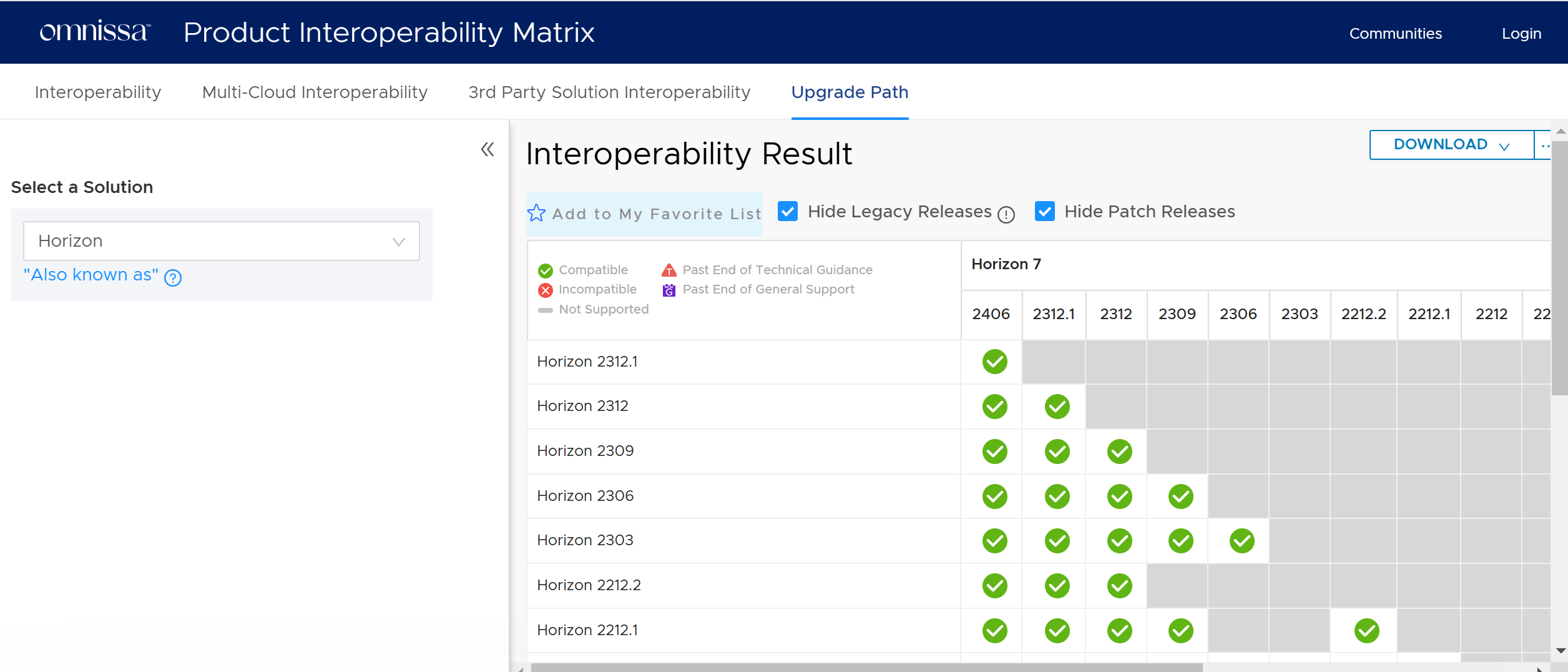Click the Past End of General Support calendar icon
The height and width of the screenshot is (672, 1568).
pos(668,290)
